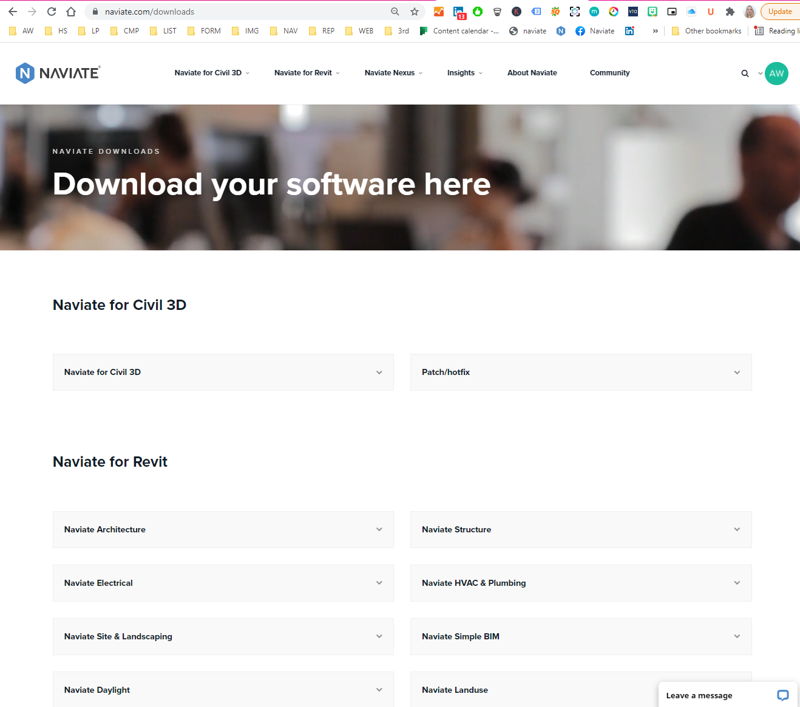Open Chrome profile avatar photo
The height and width of the screenshot is (707, 800).
click(x=749, y=11)
